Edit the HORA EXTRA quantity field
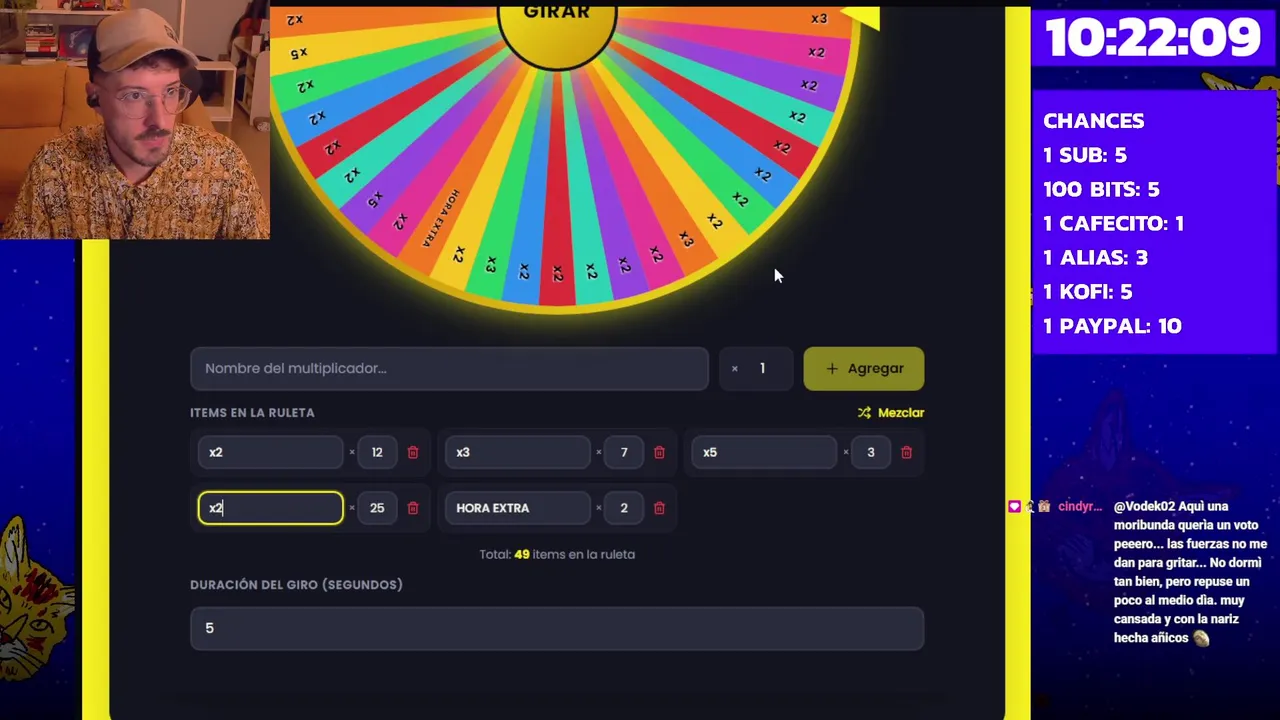Image resolution: width=1280 pixels, height=720 pixels. click(624, 508)
